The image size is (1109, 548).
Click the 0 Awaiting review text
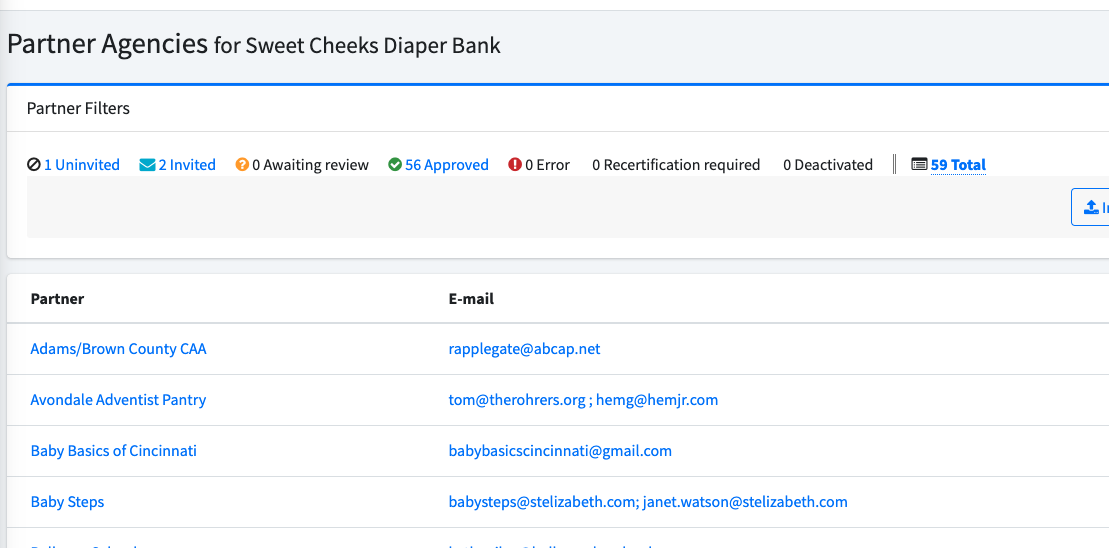coord(310,165)
